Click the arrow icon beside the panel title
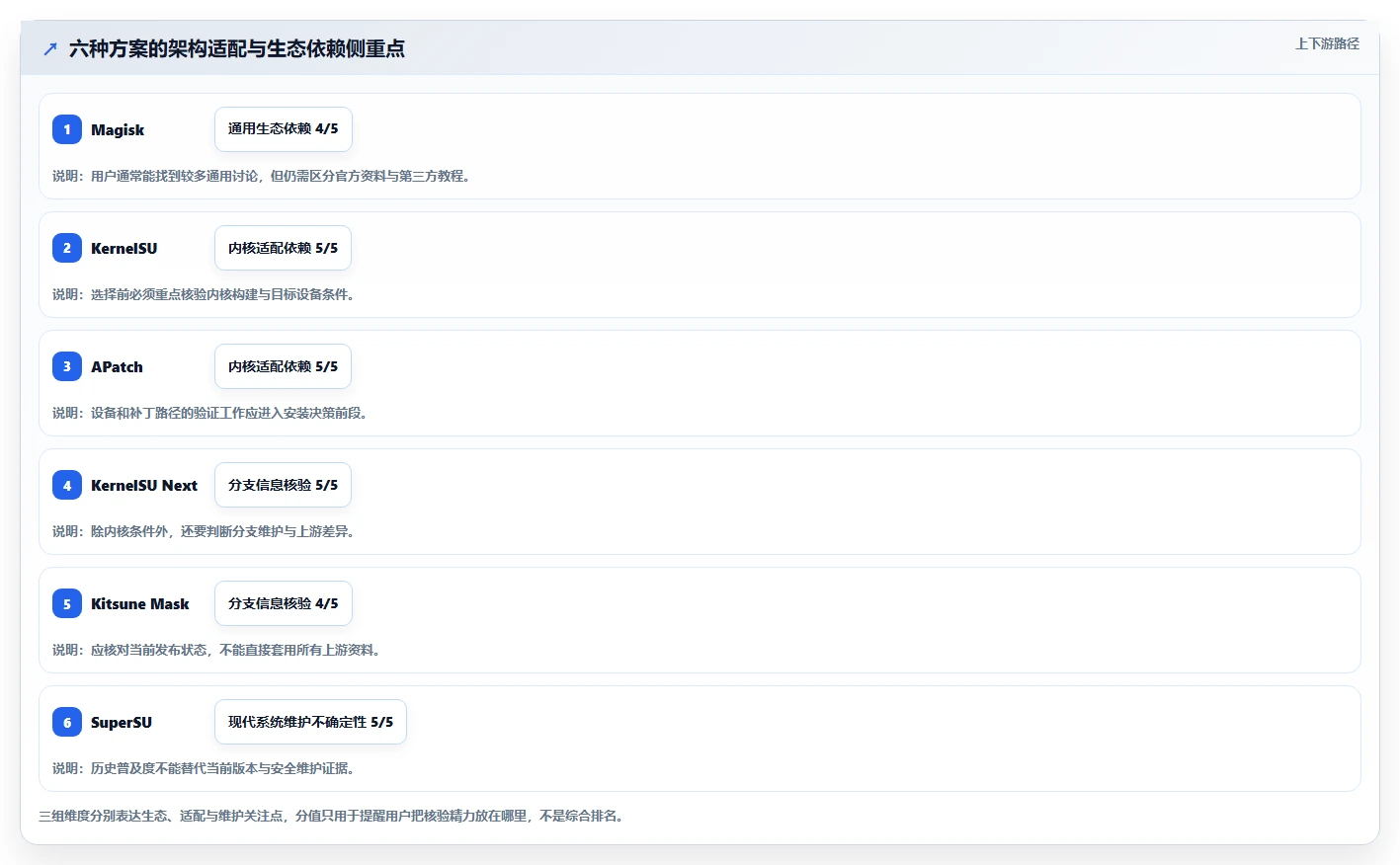The width and height of the screenshot is (1400, 865). 50,48
